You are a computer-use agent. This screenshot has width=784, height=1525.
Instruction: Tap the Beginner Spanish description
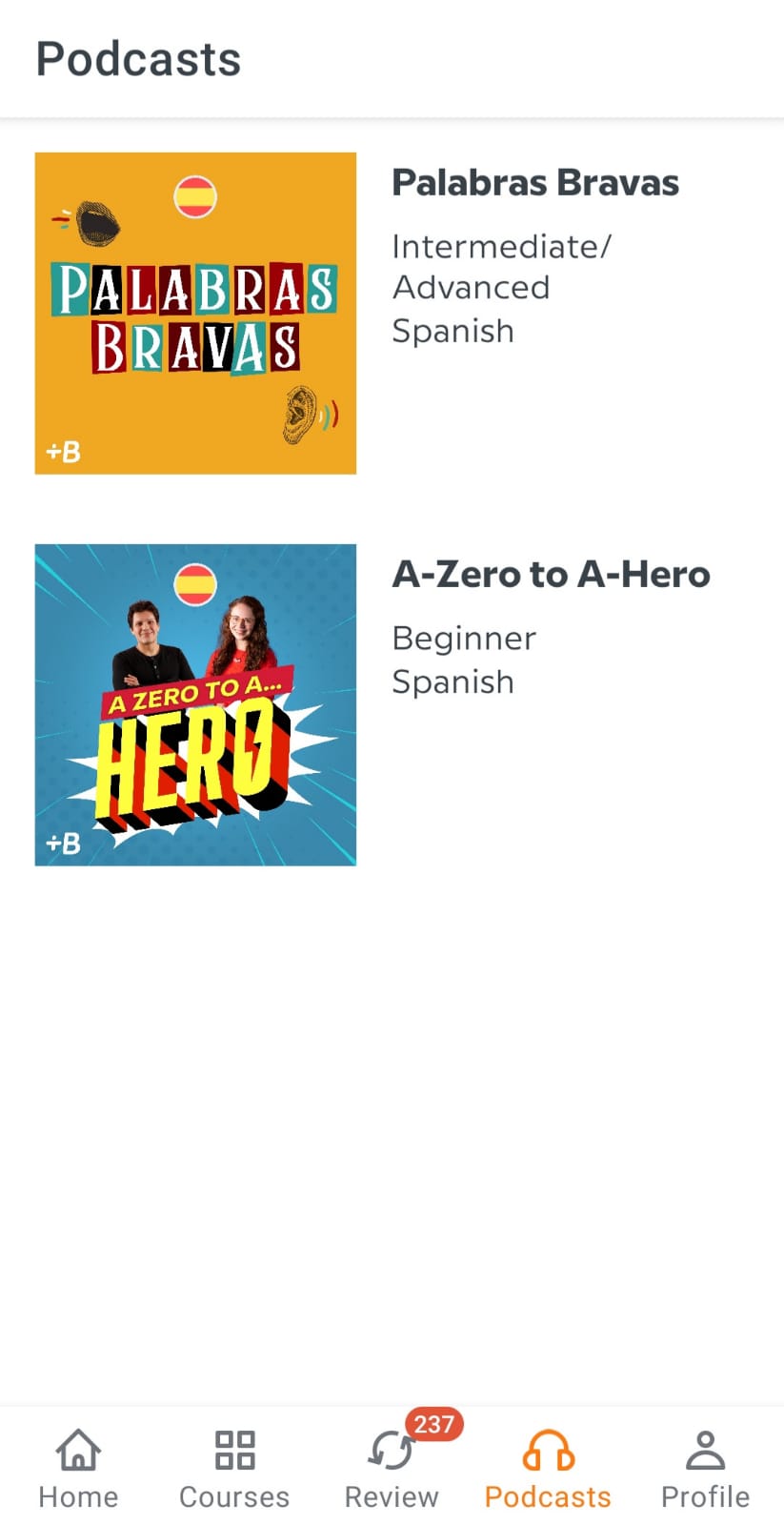(464, 660)
